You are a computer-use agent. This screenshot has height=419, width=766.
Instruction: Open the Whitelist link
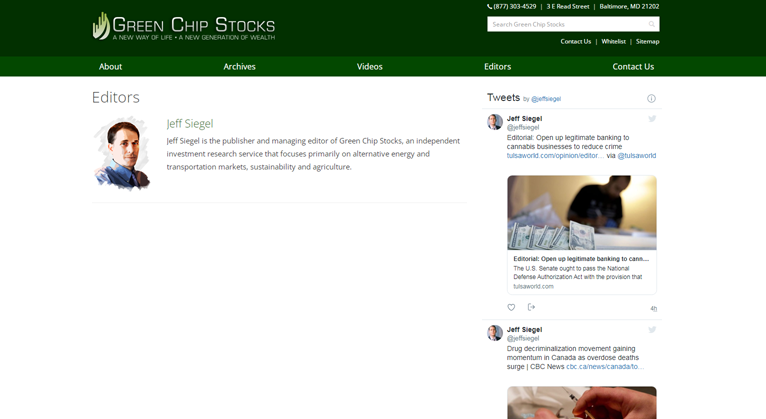[614, 42]
